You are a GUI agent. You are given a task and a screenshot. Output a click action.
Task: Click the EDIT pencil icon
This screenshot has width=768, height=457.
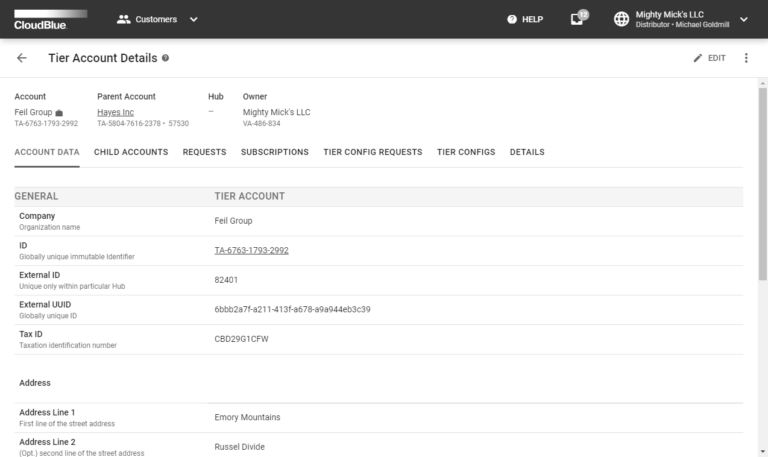pyautogui.click(x=697, y=58)
